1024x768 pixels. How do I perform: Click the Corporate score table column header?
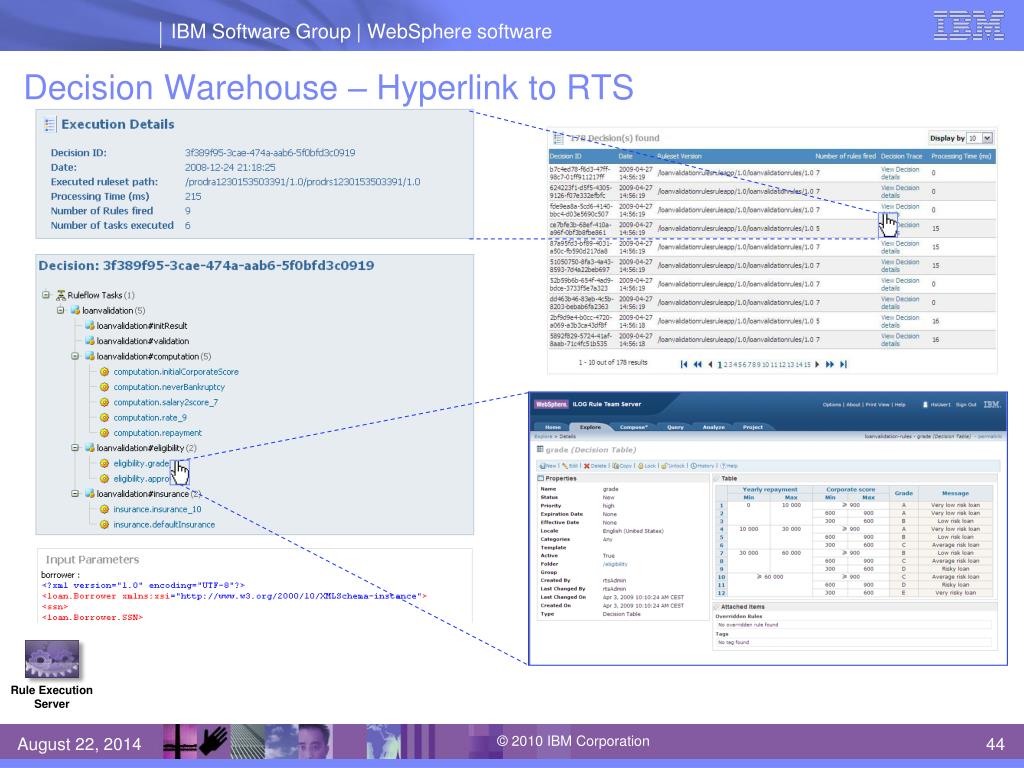(x=850, y=489)
